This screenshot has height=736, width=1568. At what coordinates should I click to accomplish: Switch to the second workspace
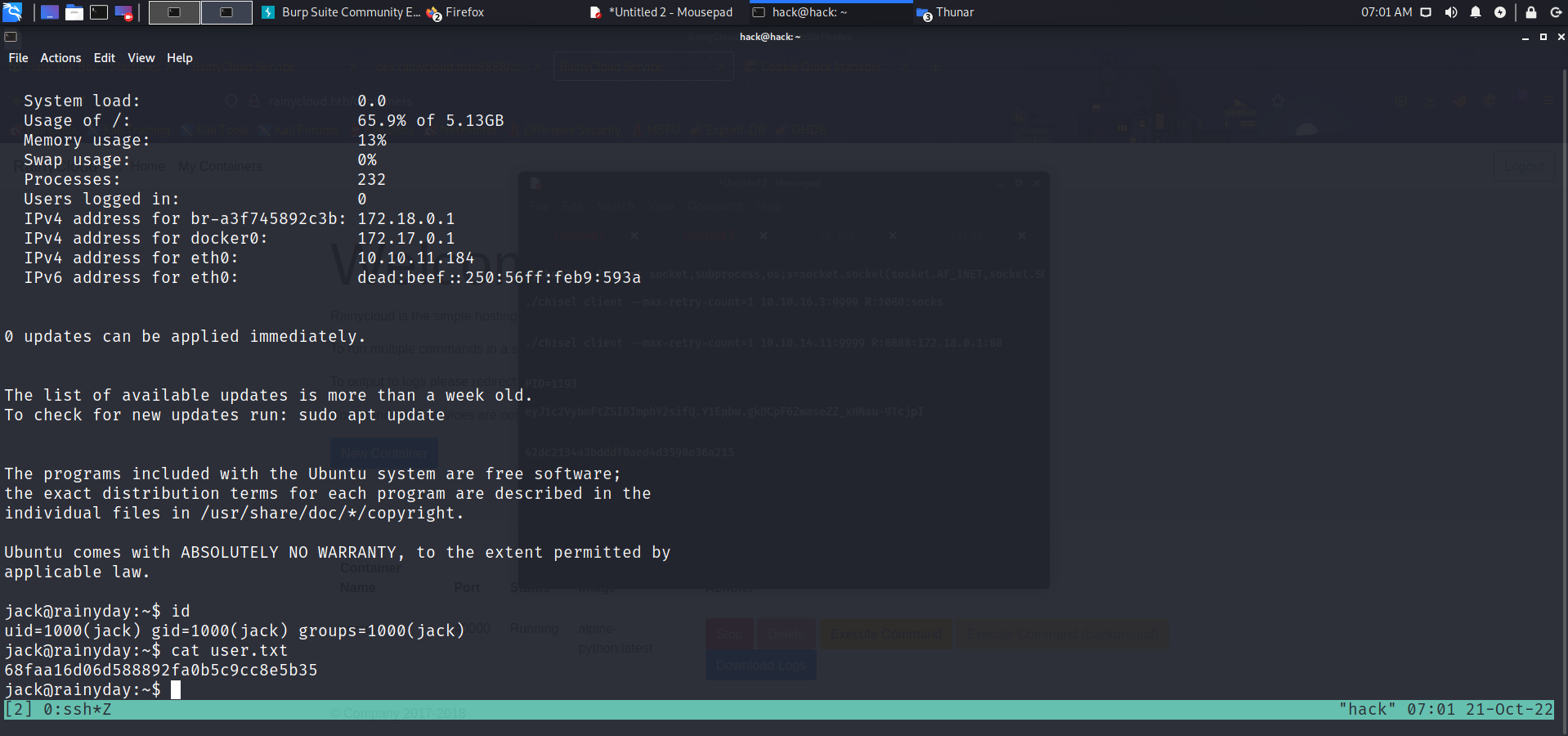coord(226,12)
